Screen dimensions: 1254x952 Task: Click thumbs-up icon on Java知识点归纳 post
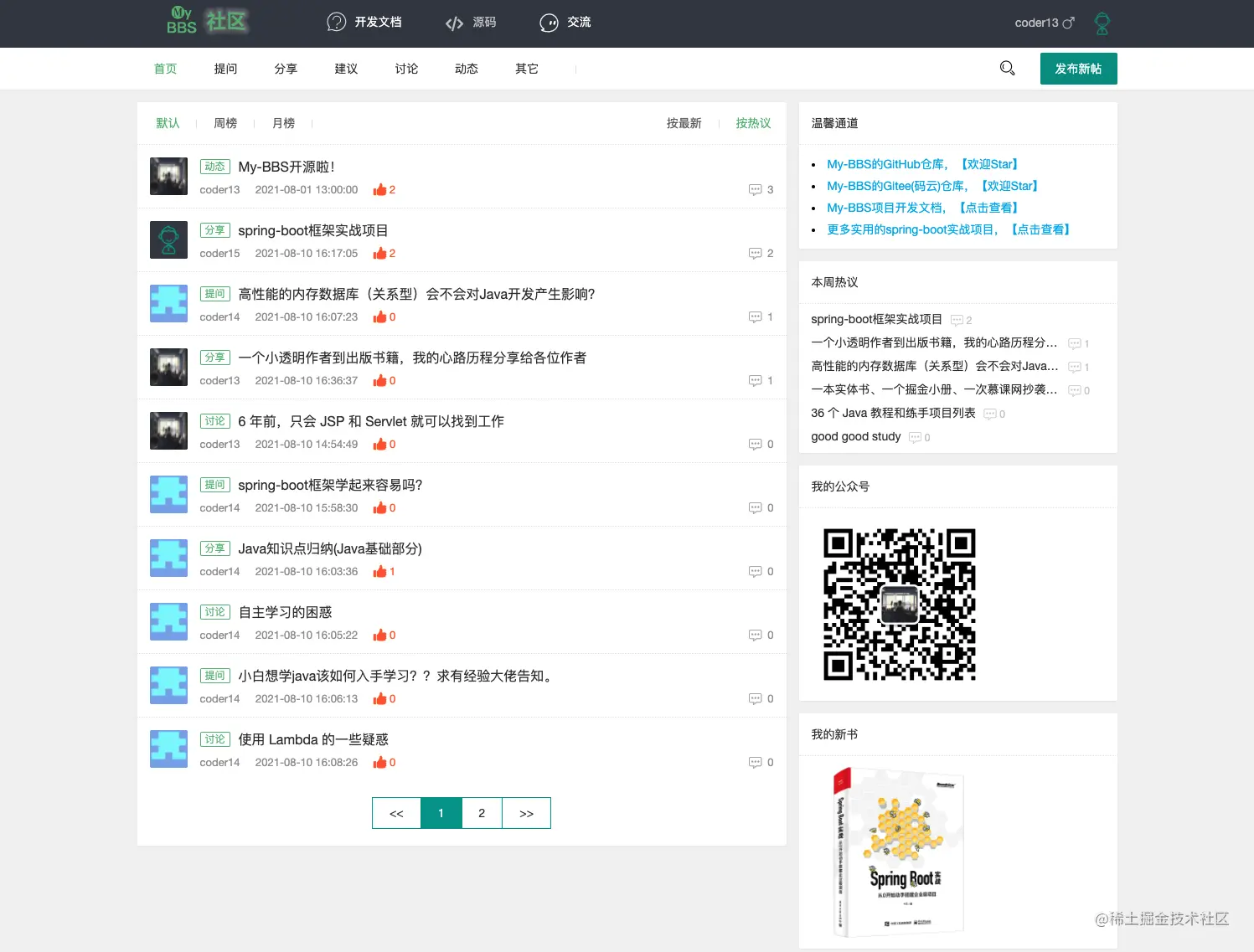(379, 572)
